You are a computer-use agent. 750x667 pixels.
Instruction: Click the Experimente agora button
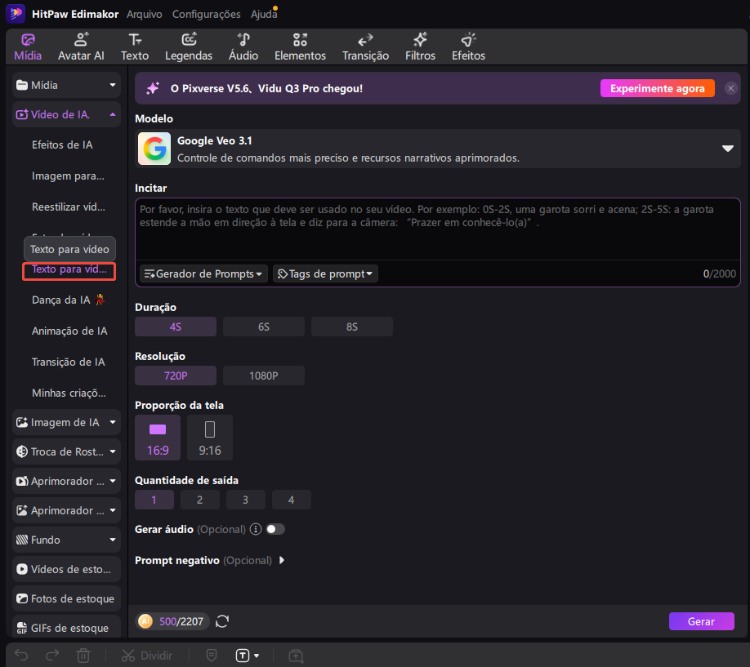tap(657, 88)
